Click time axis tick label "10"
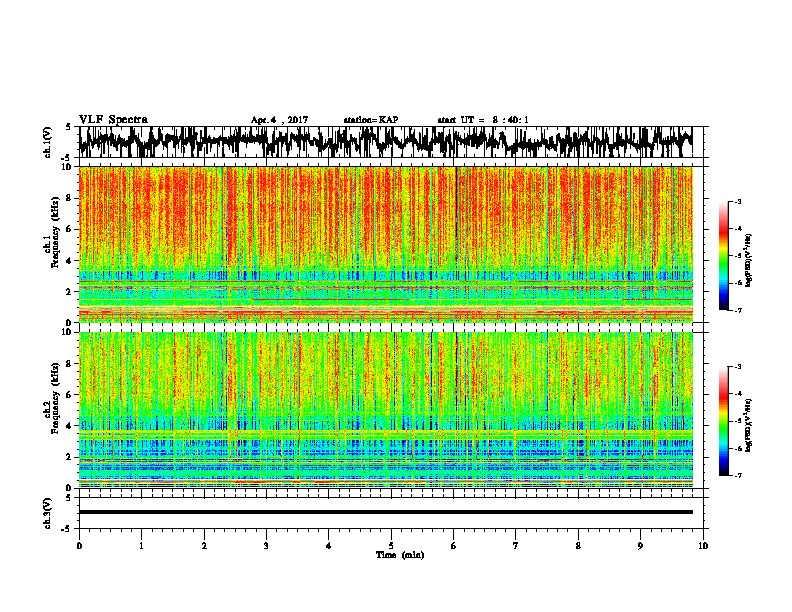The height and width of the screenshot is (612, 792). tap(703, 546)
